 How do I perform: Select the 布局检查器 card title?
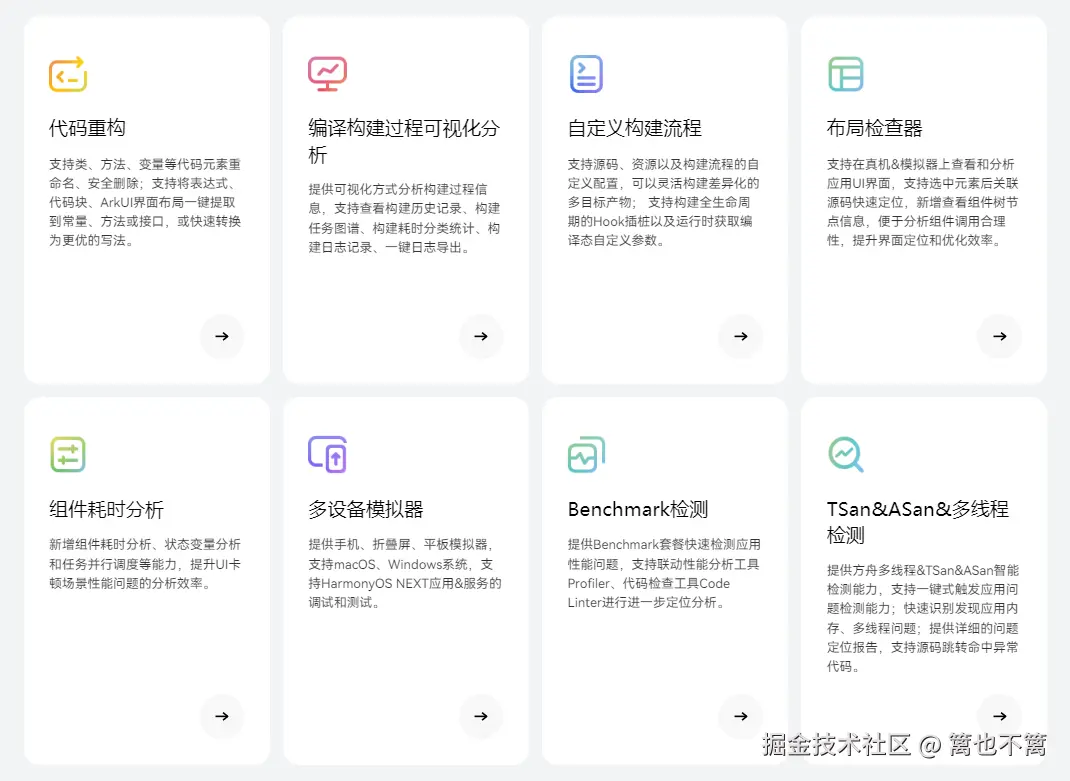875,128
